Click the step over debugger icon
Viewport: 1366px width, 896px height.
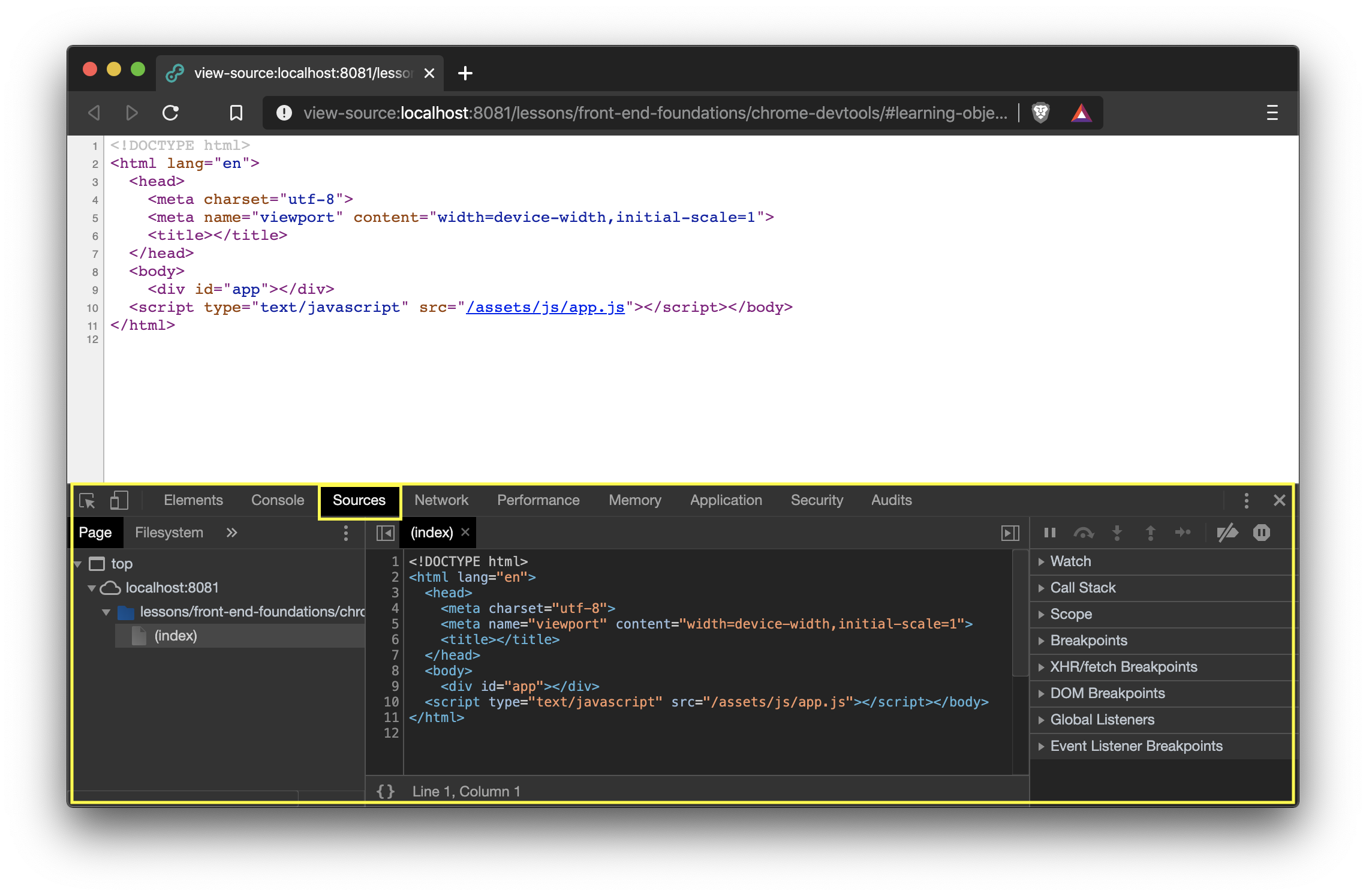tap(1084, 533)
